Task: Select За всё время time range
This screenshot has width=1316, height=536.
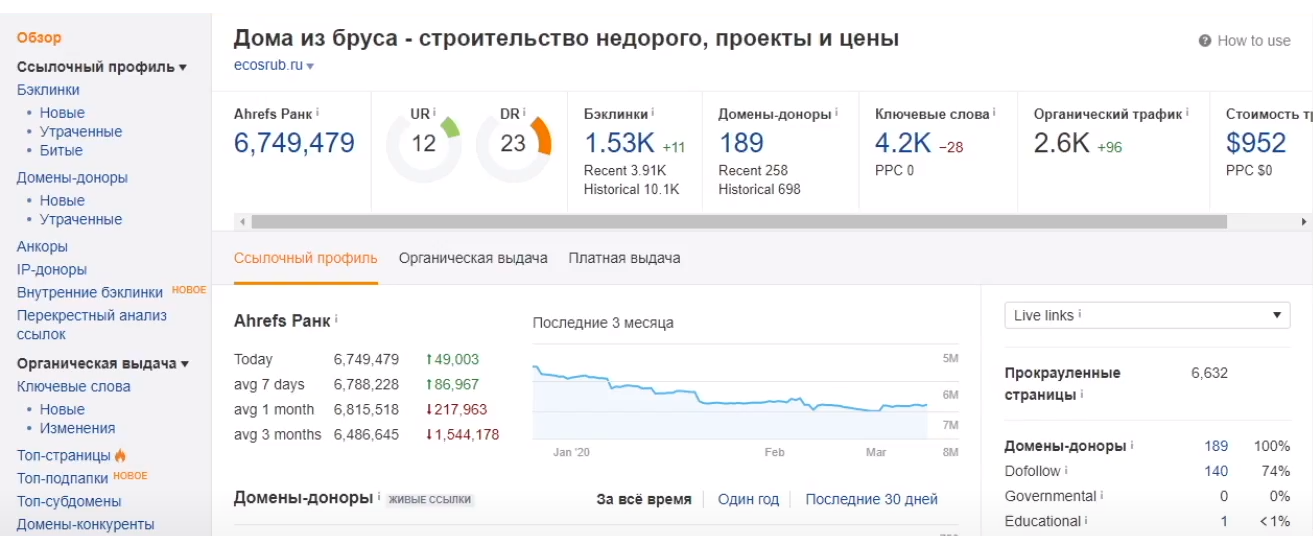Action: point(643,499)
